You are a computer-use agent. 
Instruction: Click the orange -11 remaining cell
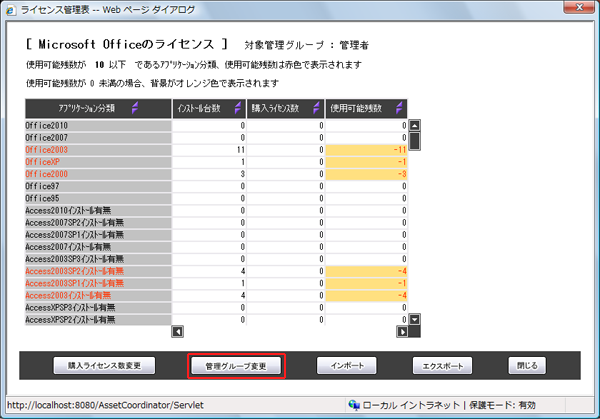point(366,150)
